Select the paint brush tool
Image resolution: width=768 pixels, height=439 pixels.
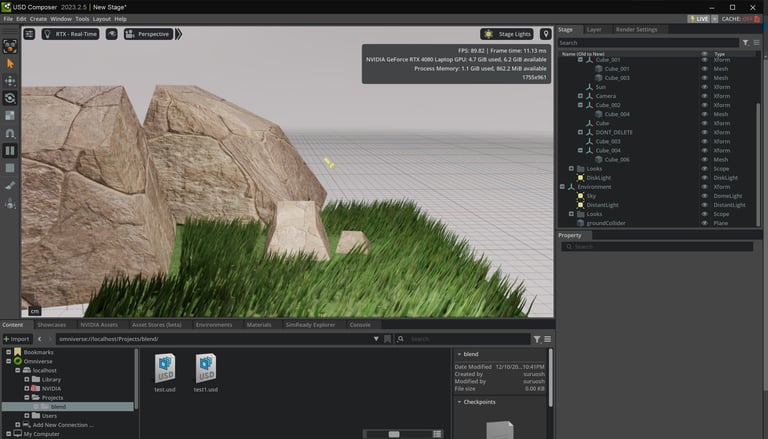click(x=10, y=185)
